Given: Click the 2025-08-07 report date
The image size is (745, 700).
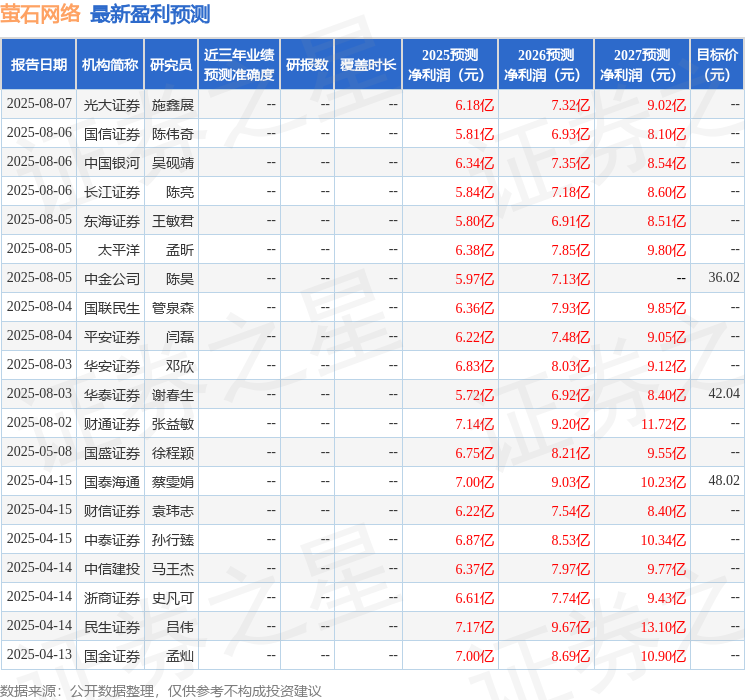Looking at the screenshot, I should coord(39,104).
